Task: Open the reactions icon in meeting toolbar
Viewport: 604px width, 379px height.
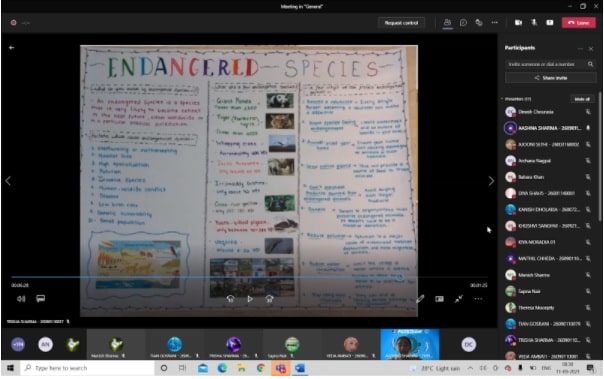Action: tap(479, 23)
